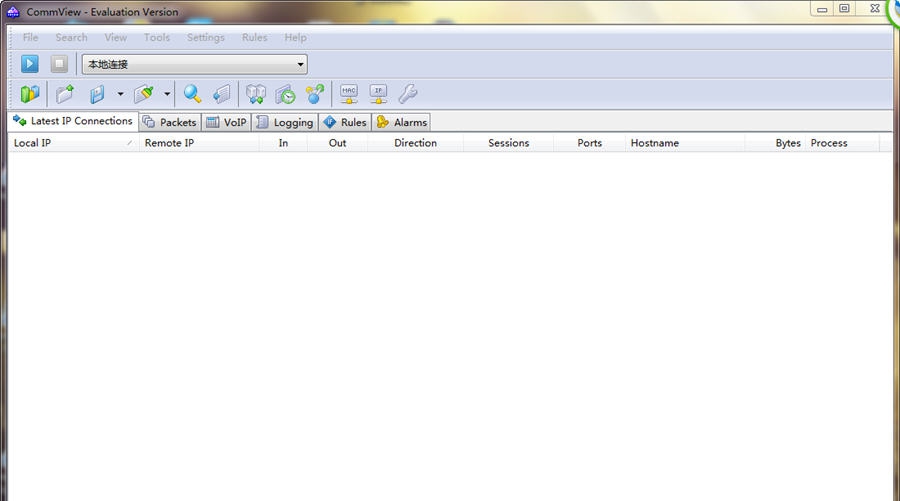Screen dimensions: 900x501
Task: Switch to the Logging tab
Action: (285, 122)
